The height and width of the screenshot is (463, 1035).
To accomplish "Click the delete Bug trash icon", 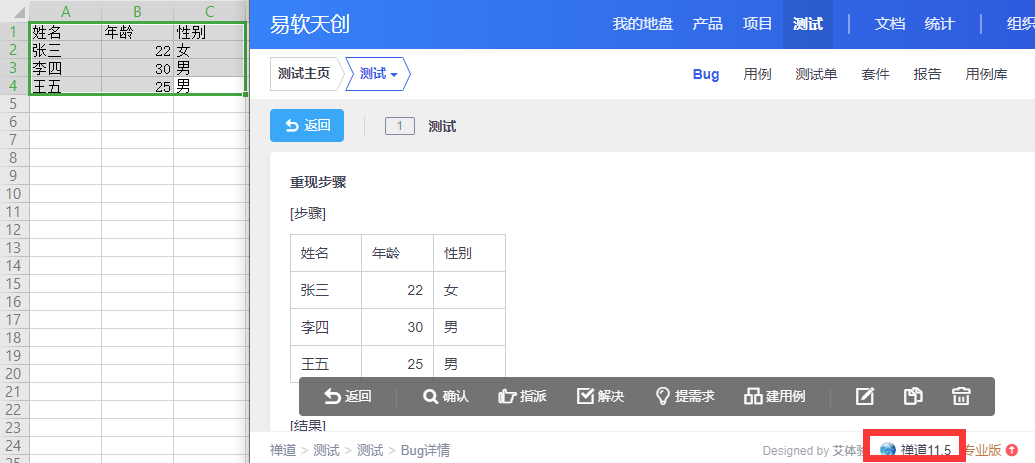I will pos(961,396).
